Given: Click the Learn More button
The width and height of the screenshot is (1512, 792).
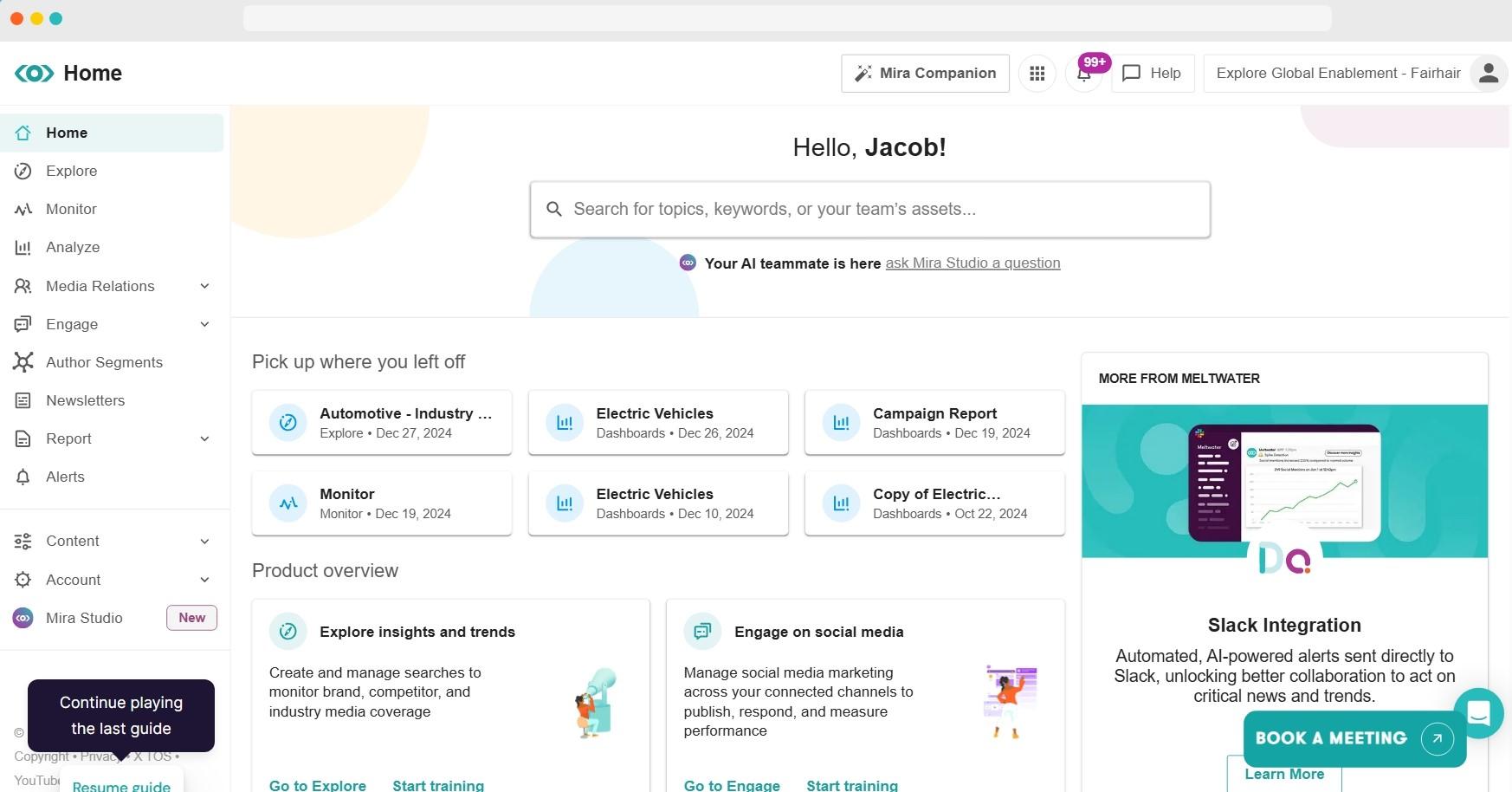Looking at the screenshot, I should [1284, 776].
